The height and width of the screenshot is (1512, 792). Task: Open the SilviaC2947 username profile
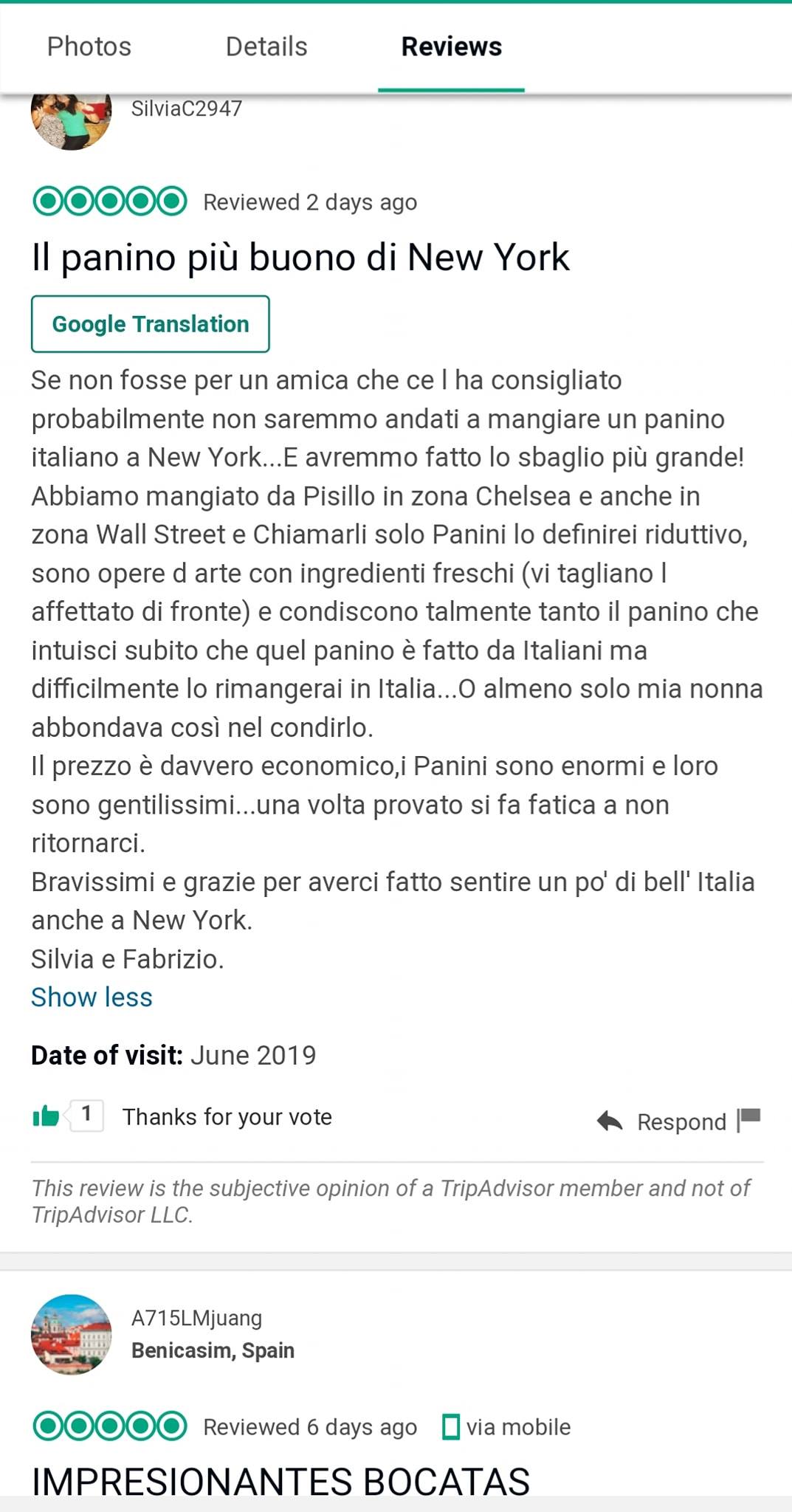coord(187,109)
